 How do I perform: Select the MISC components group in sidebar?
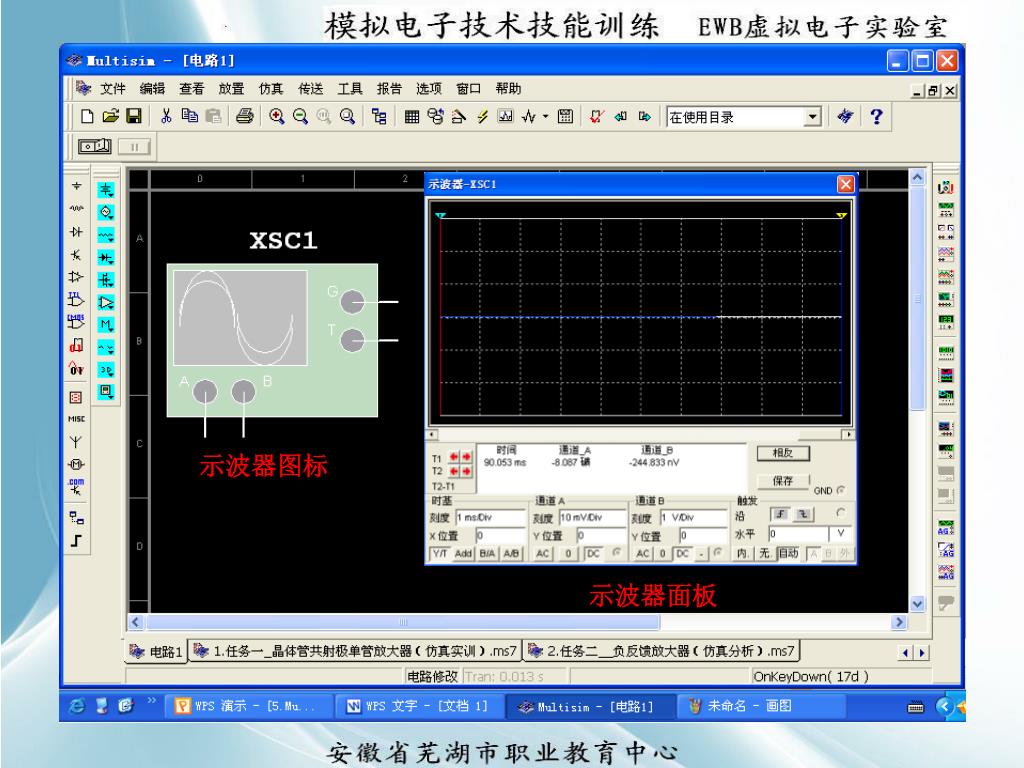coord(76,419)
